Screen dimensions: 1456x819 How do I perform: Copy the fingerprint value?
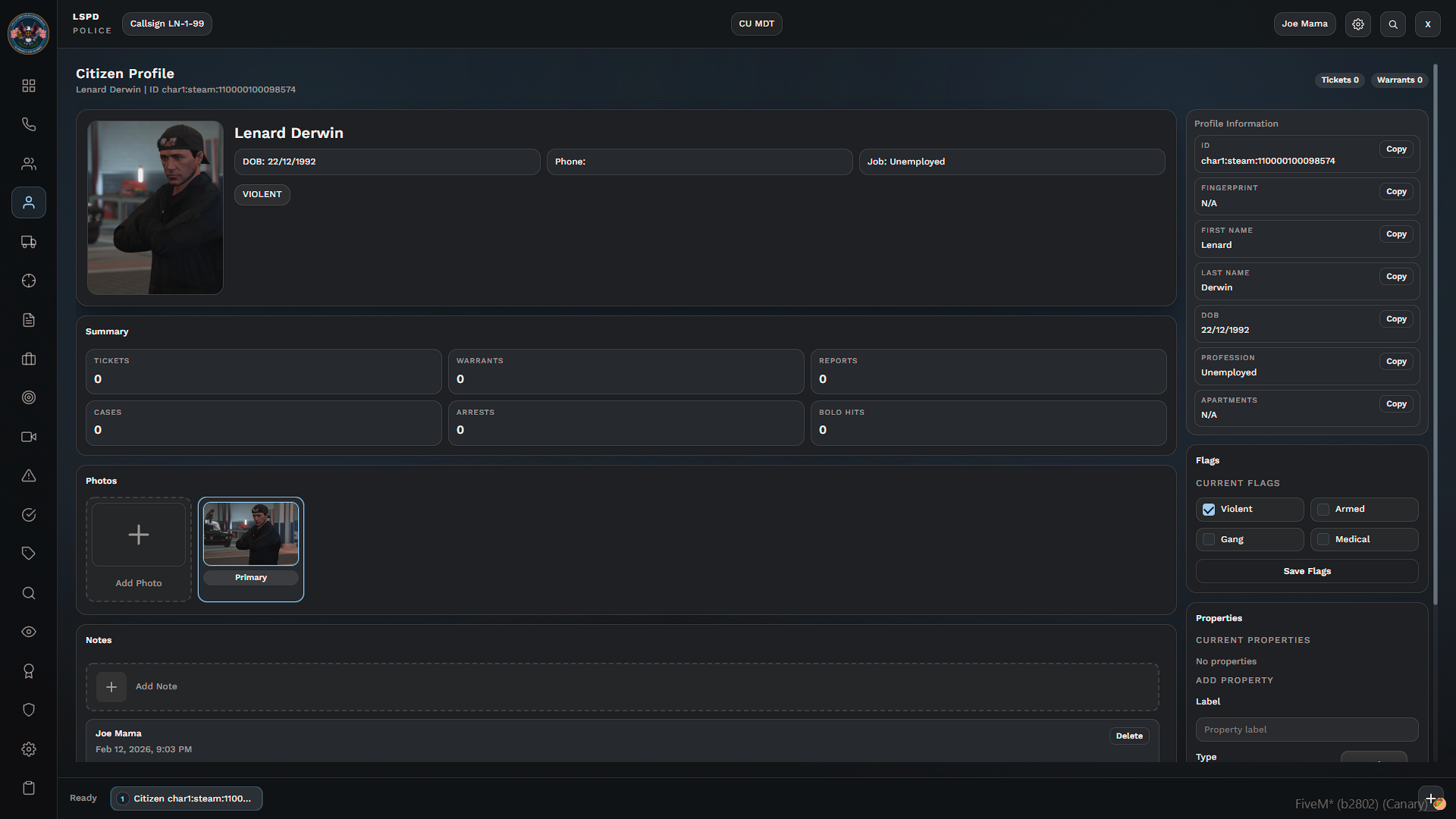point(1396,192)
